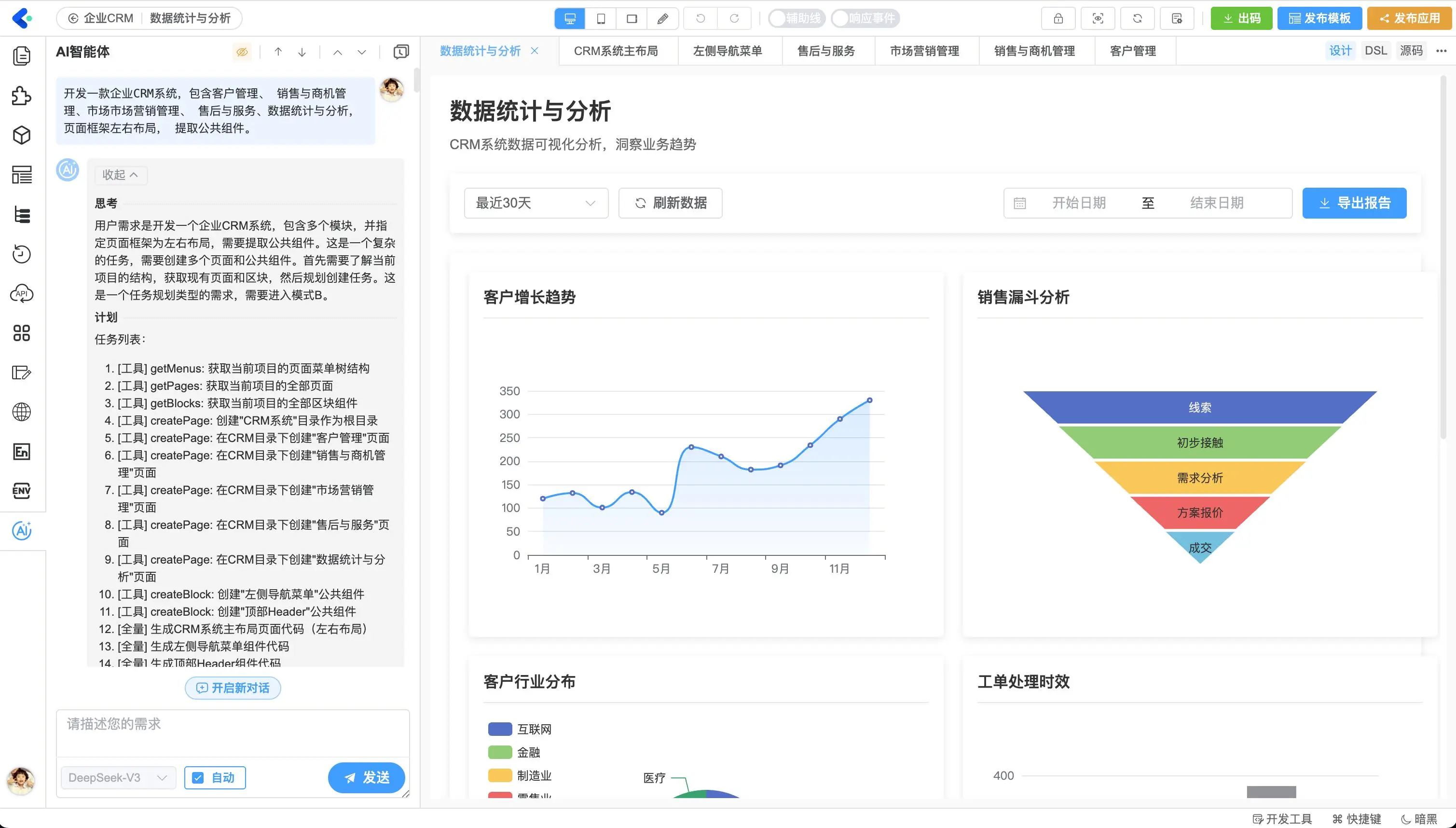Click the lock icon in top toolbar

coord(1058,18)
